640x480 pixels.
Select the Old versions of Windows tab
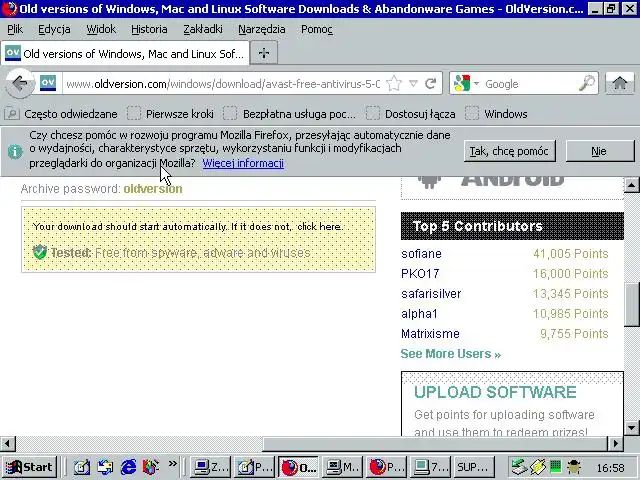point(125,53)
